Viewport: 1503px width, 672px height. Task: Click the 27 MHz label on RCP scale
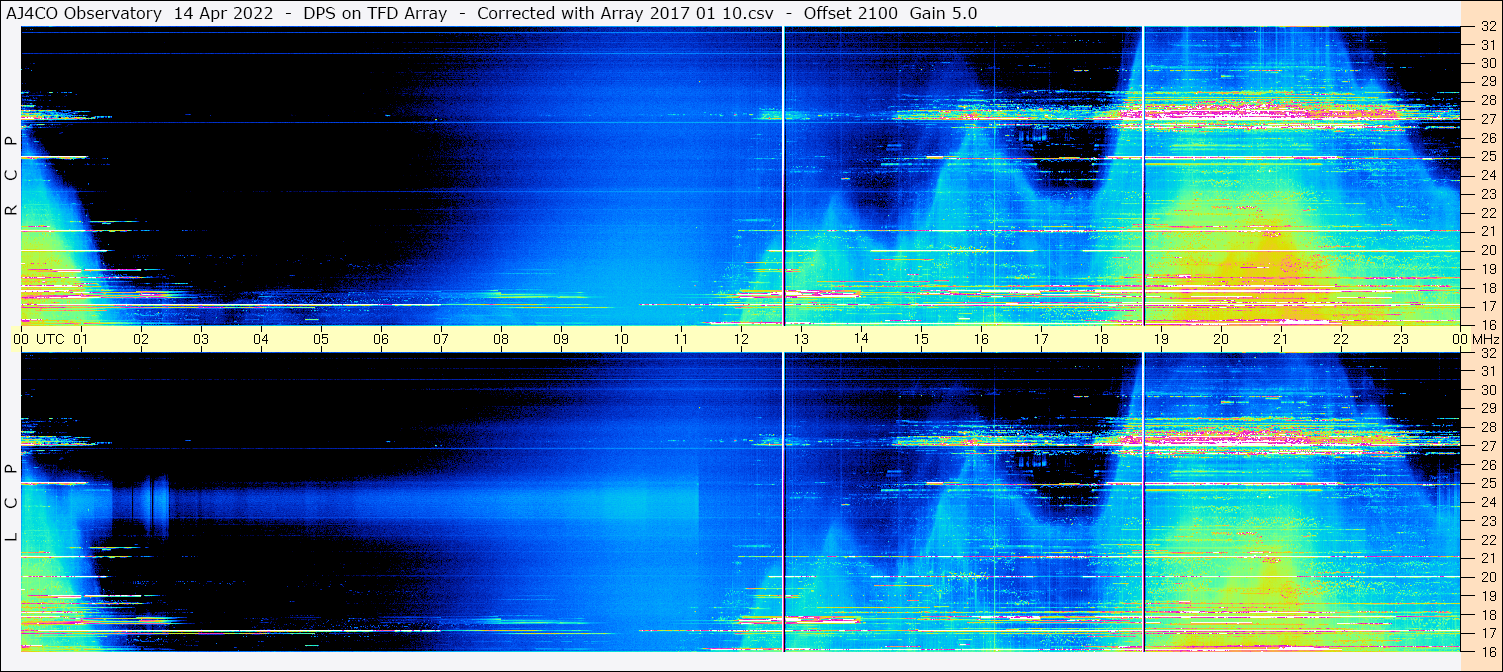click(1487, 119)
